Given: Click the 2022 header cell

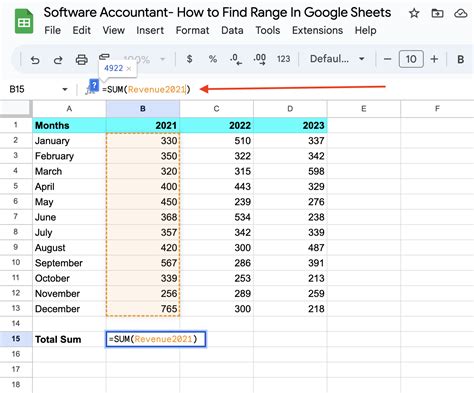Looking at the screenshot, I should [x=217, y=125].
